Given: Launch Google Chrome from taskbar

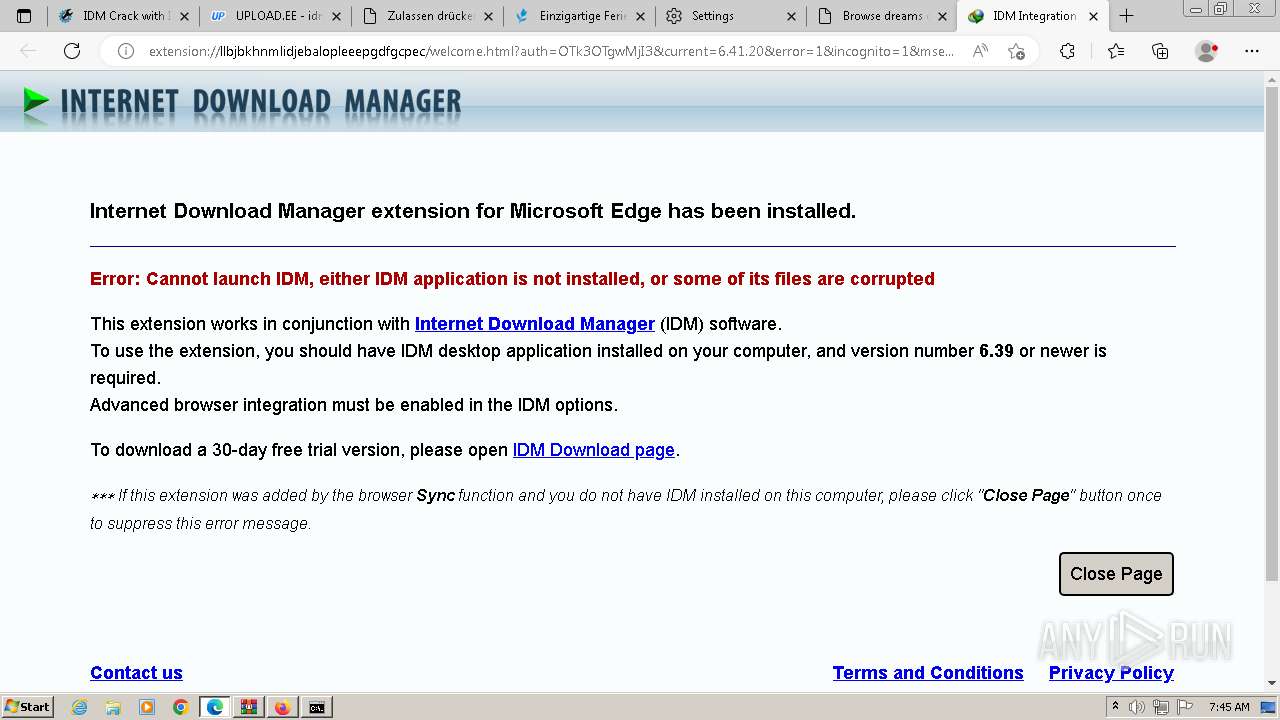Looking at the screenshot, I should pyautogui.click(x=181, y=707).
